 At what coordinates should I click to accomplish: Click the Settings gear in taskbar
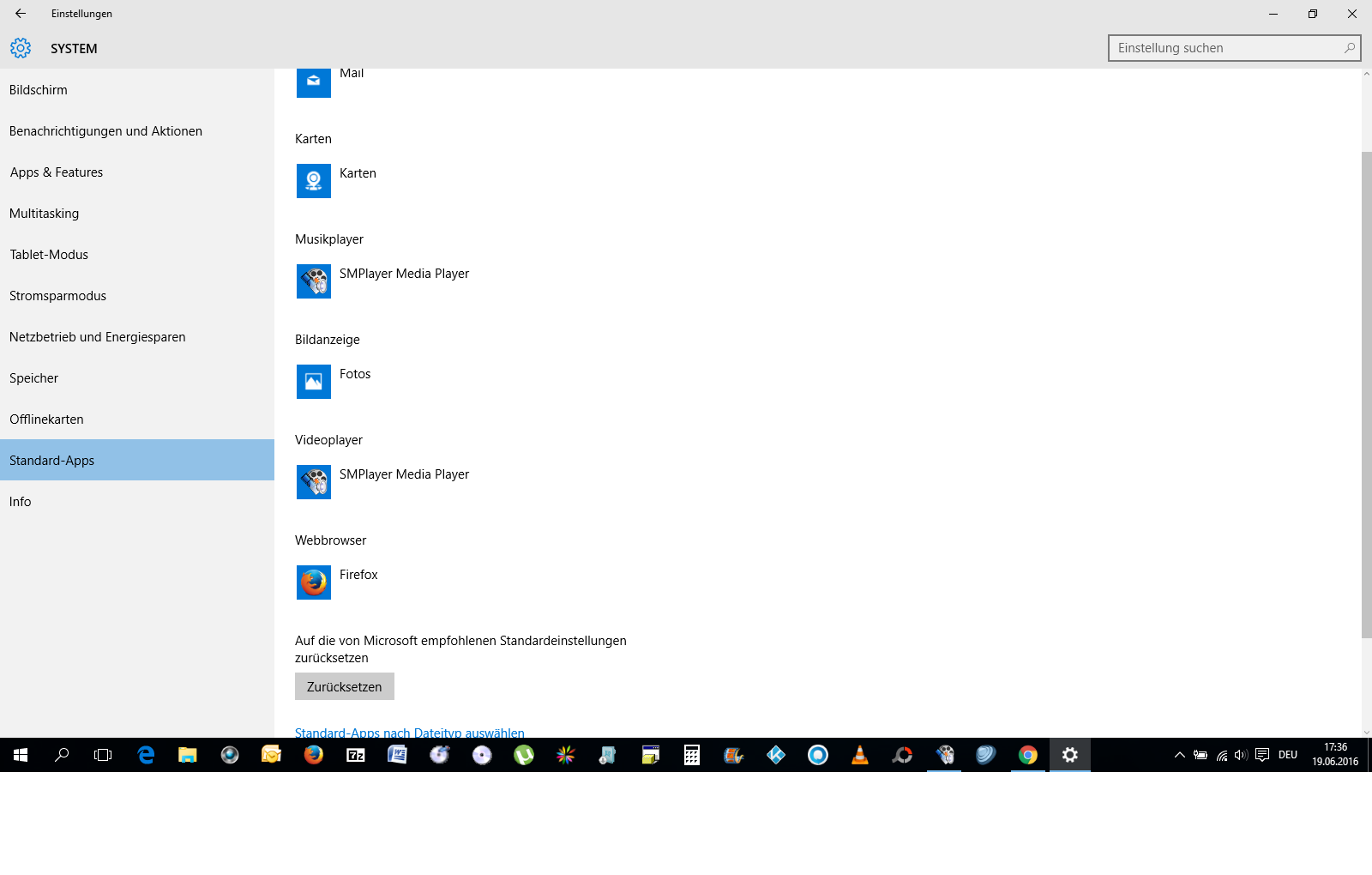click(x=1070, y=755)
